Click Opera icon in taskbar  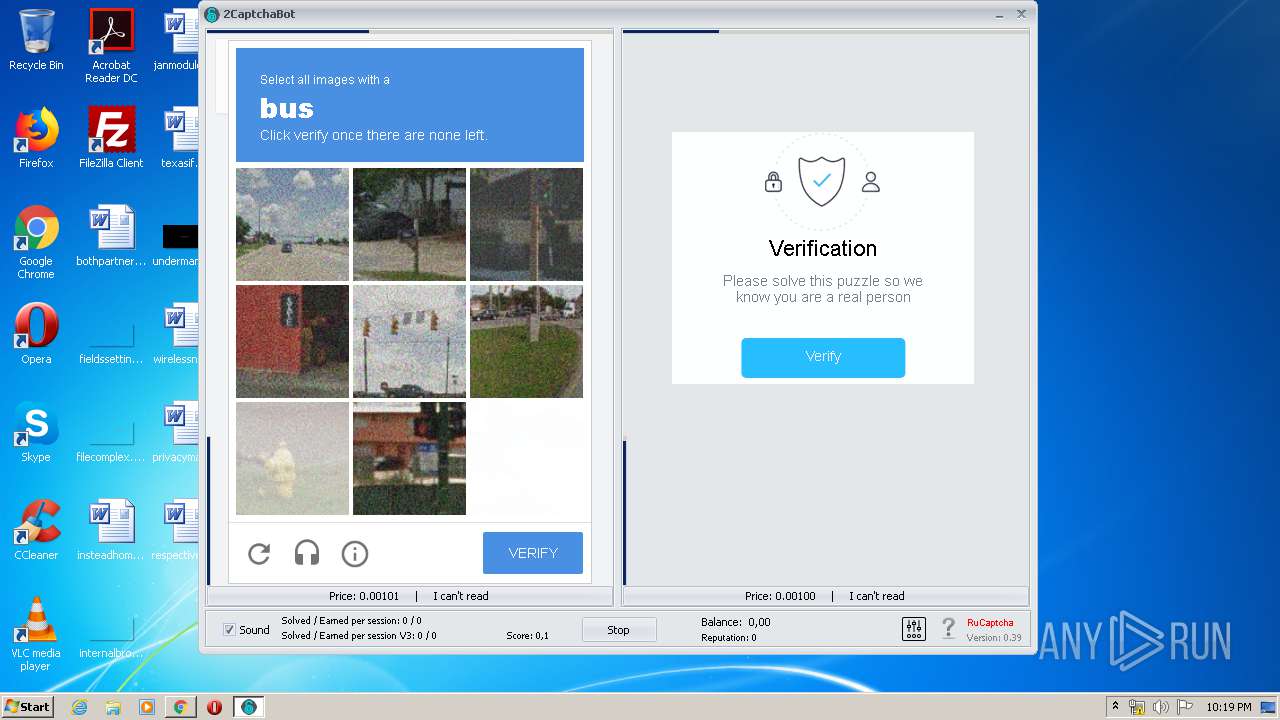click(214, 707)
